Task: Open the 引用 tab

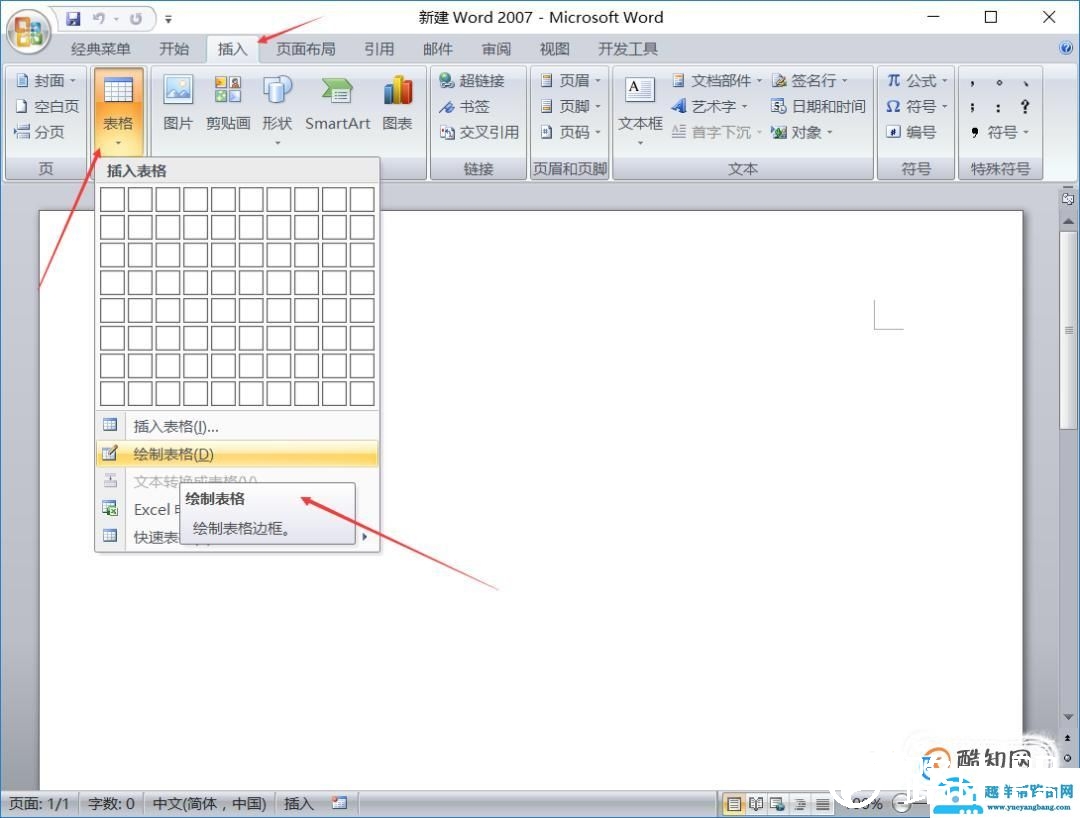Action: (379, 49)
